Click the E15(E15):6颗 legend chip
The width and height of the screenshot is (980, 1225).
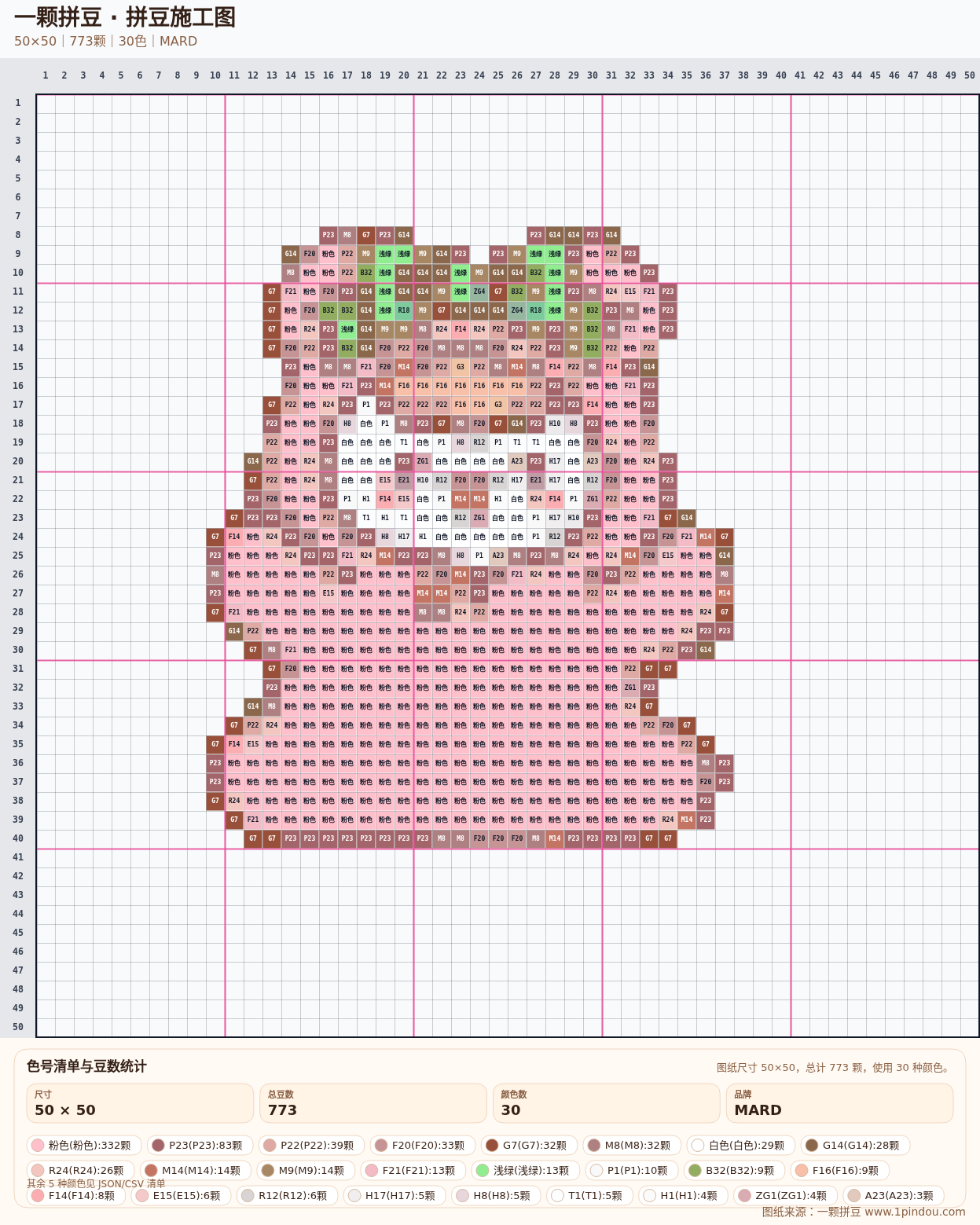(181, 1195)
